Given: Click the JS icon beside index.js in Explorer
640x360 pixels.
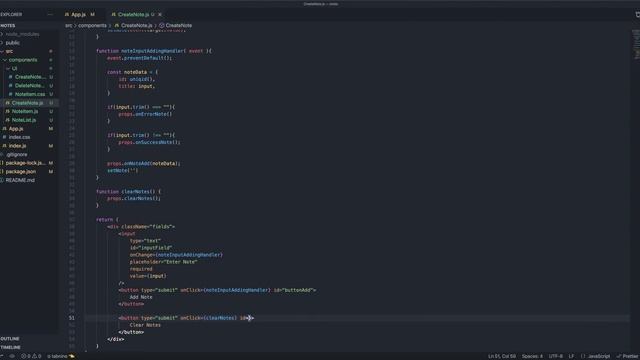Looking at the screenshot, I should [4, 146].
